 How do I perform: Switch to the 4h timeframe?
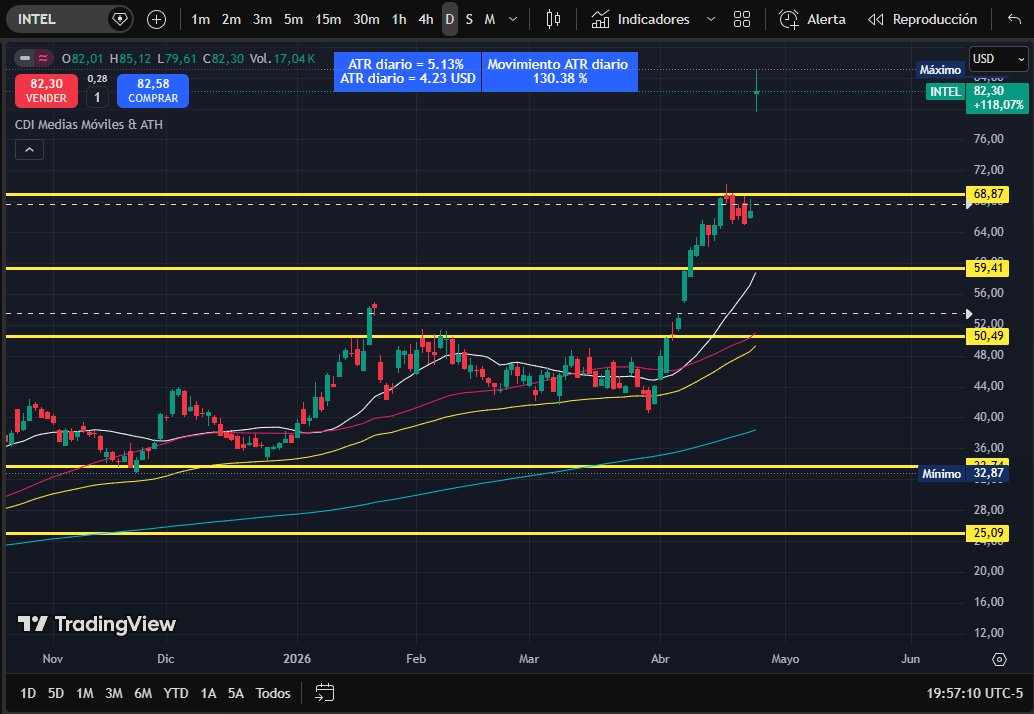point(425,20)
